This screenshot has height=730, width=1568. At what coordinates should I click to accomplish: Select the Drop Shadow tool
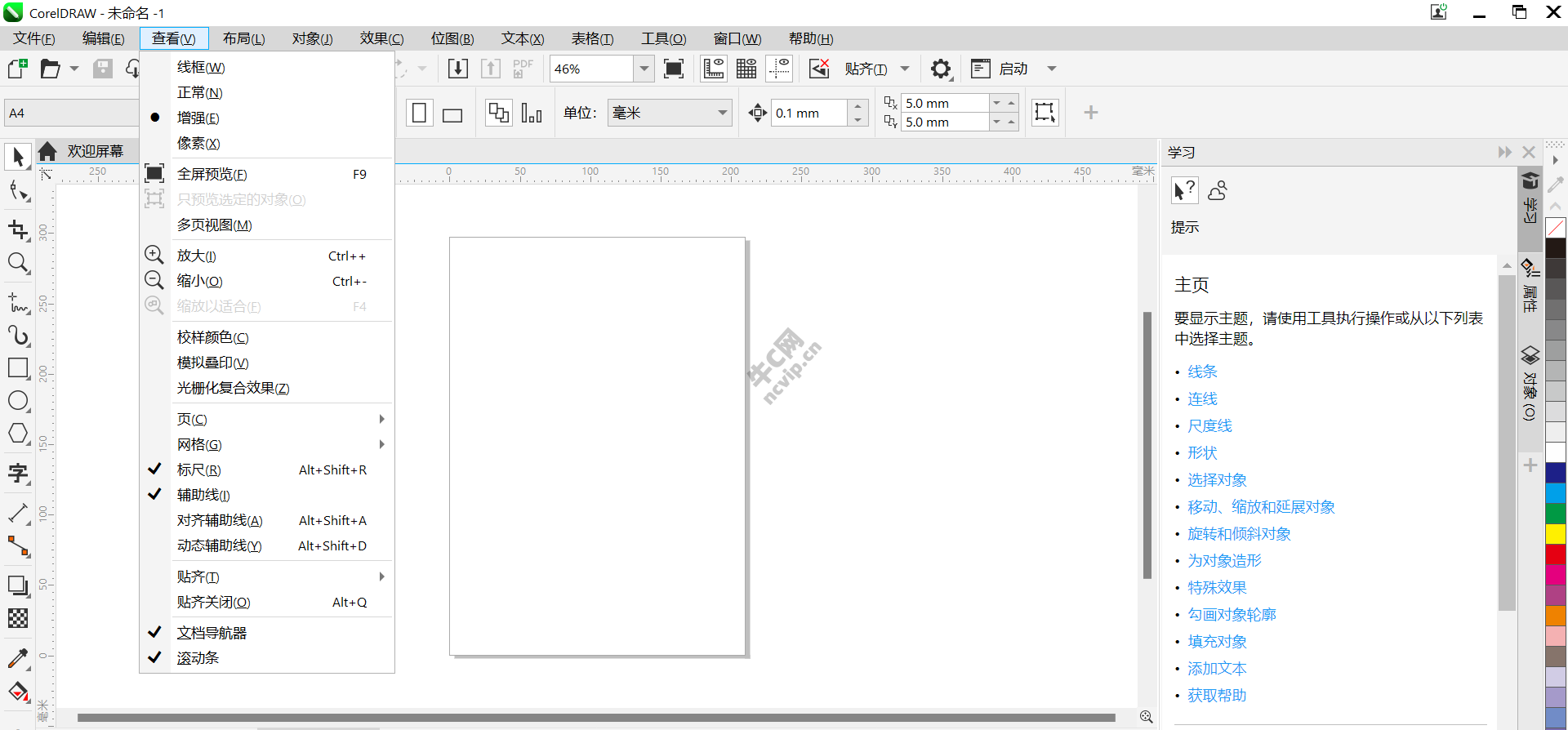point(18,585)
